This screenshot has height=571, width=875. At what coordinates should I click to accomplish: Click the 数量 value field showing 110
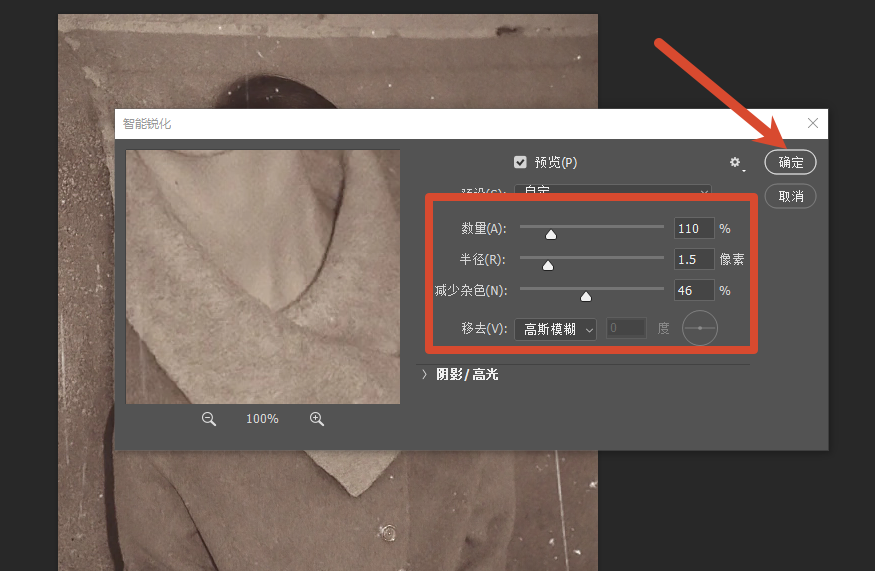pos(694,228)
